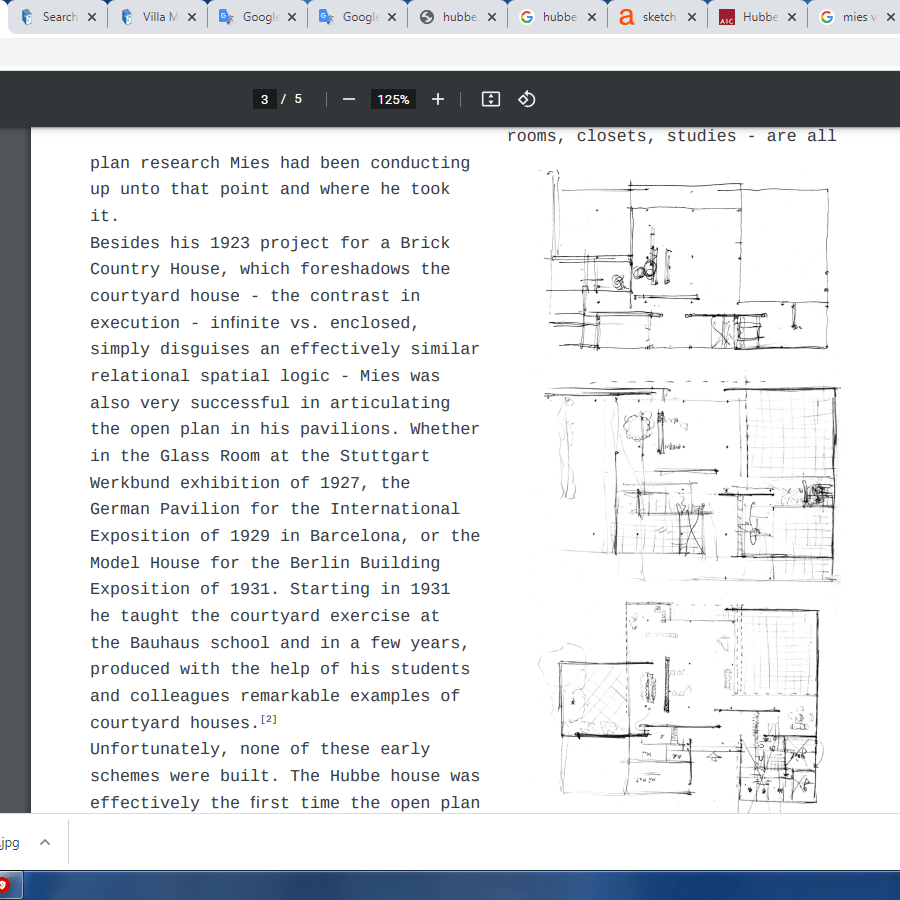Click the bottom floor plan sketch
The width and height of the screenshot is (900, 900).
680,706
